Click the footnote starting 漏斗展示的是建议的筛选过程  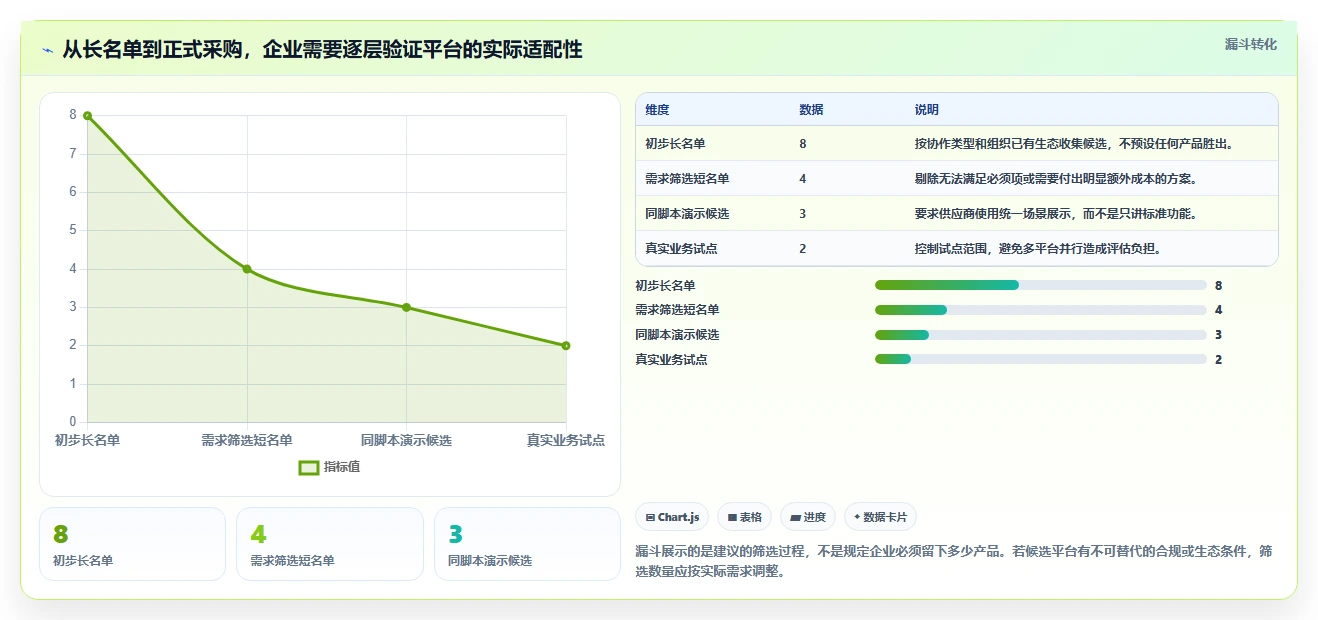point(954,562)
